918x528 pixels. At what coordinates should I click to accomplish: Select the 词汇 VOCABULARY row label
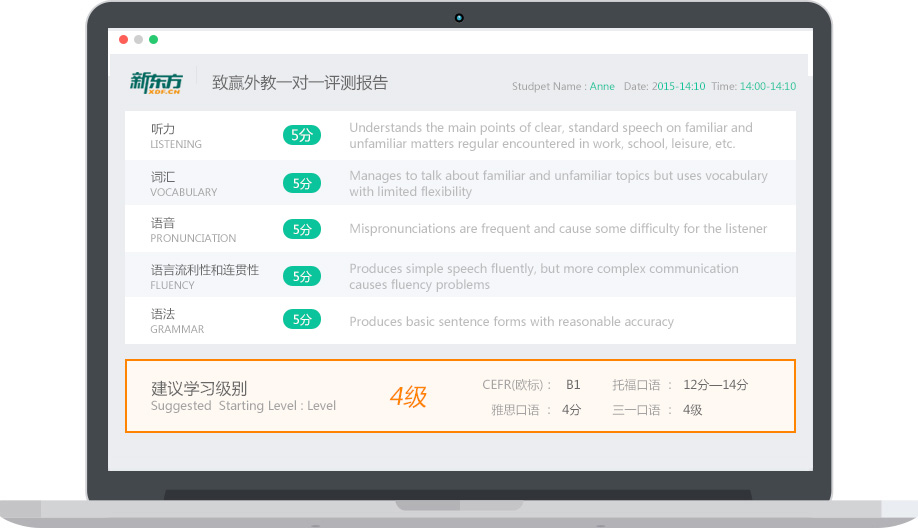click(183, 183)
